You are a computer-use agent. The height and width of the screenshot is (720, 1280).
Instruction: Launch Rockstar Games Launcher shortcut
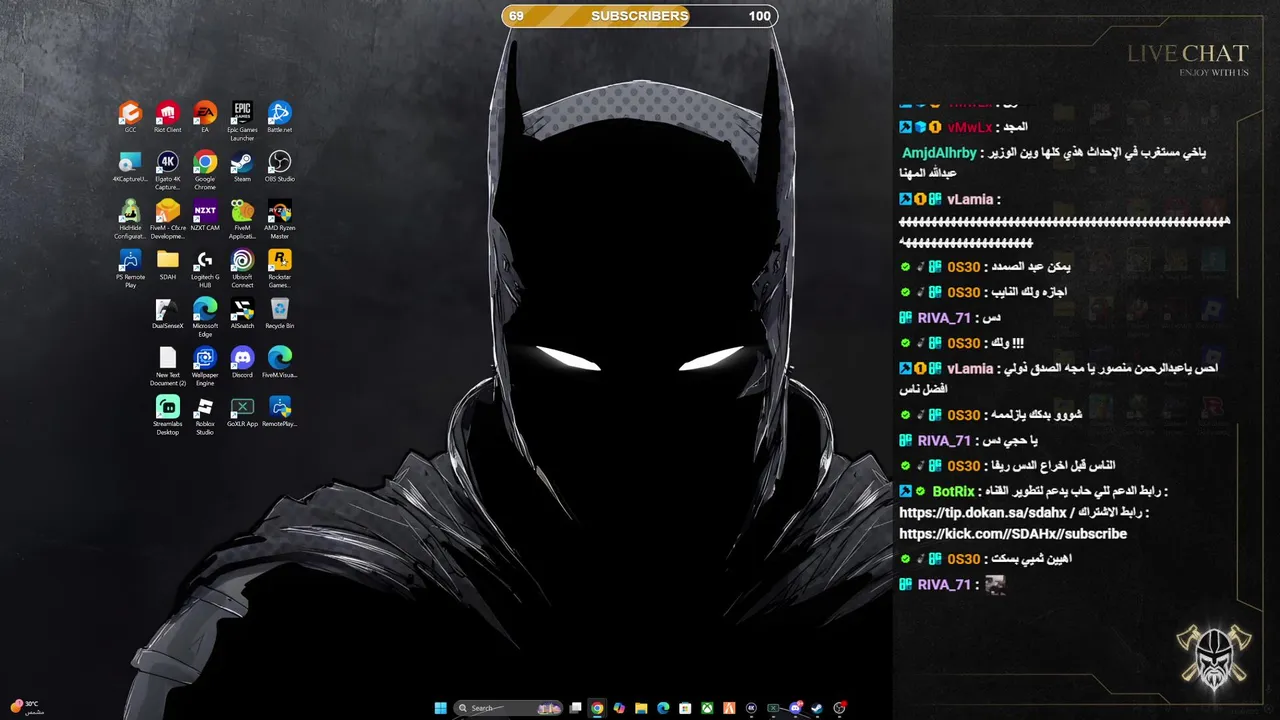(279, 268)
